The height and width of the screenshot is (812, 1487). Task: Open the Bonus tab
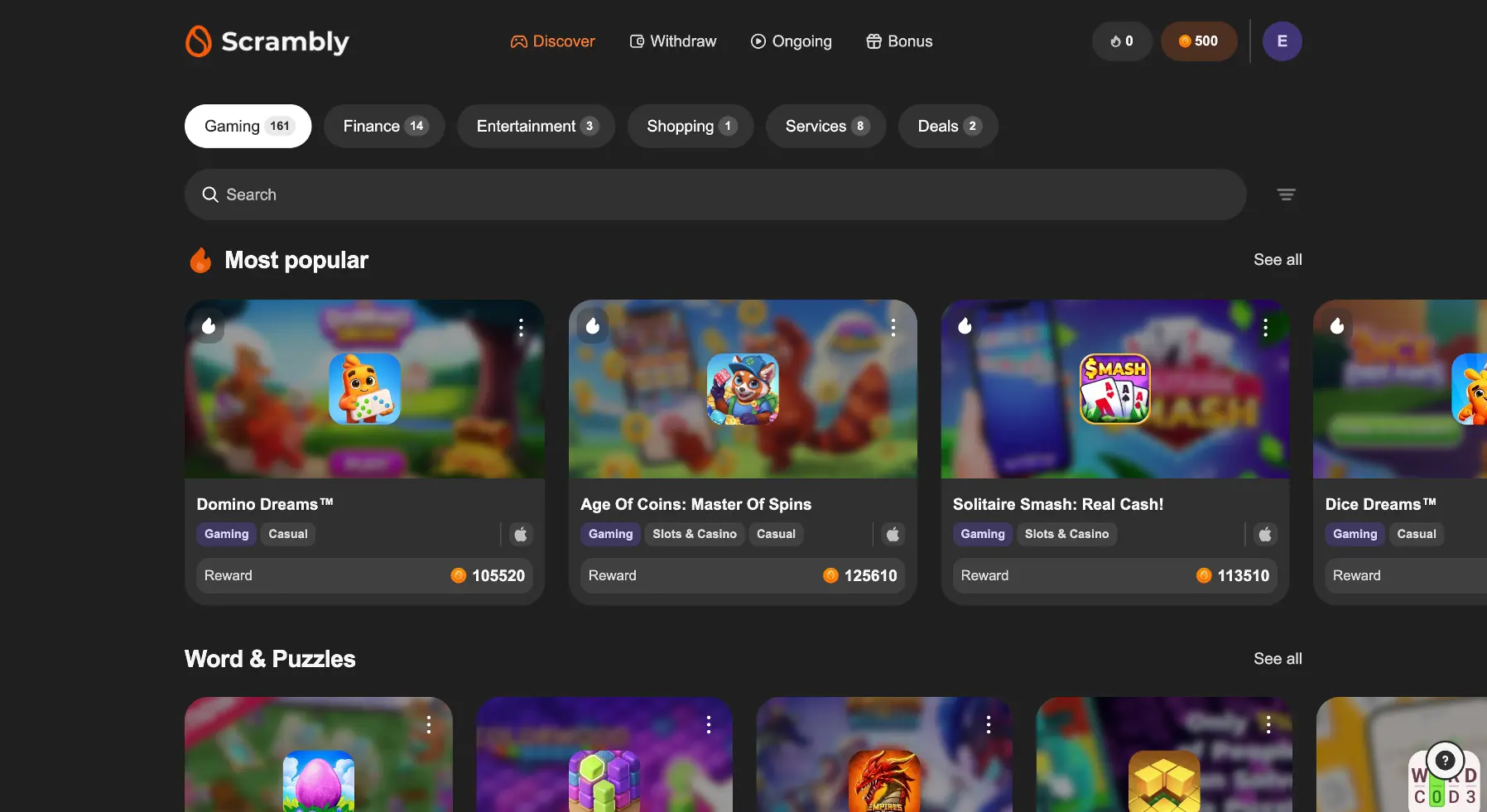pyautogui.click(x=899, y=41)
